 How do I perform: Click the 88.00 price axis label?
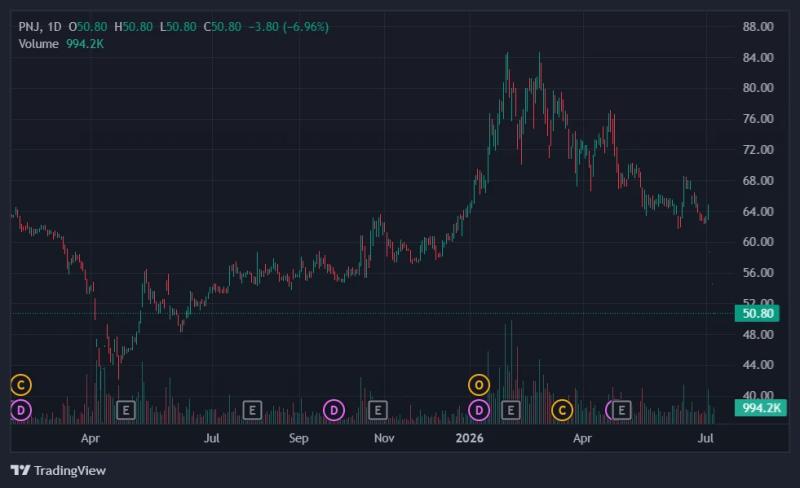point(758,27)
